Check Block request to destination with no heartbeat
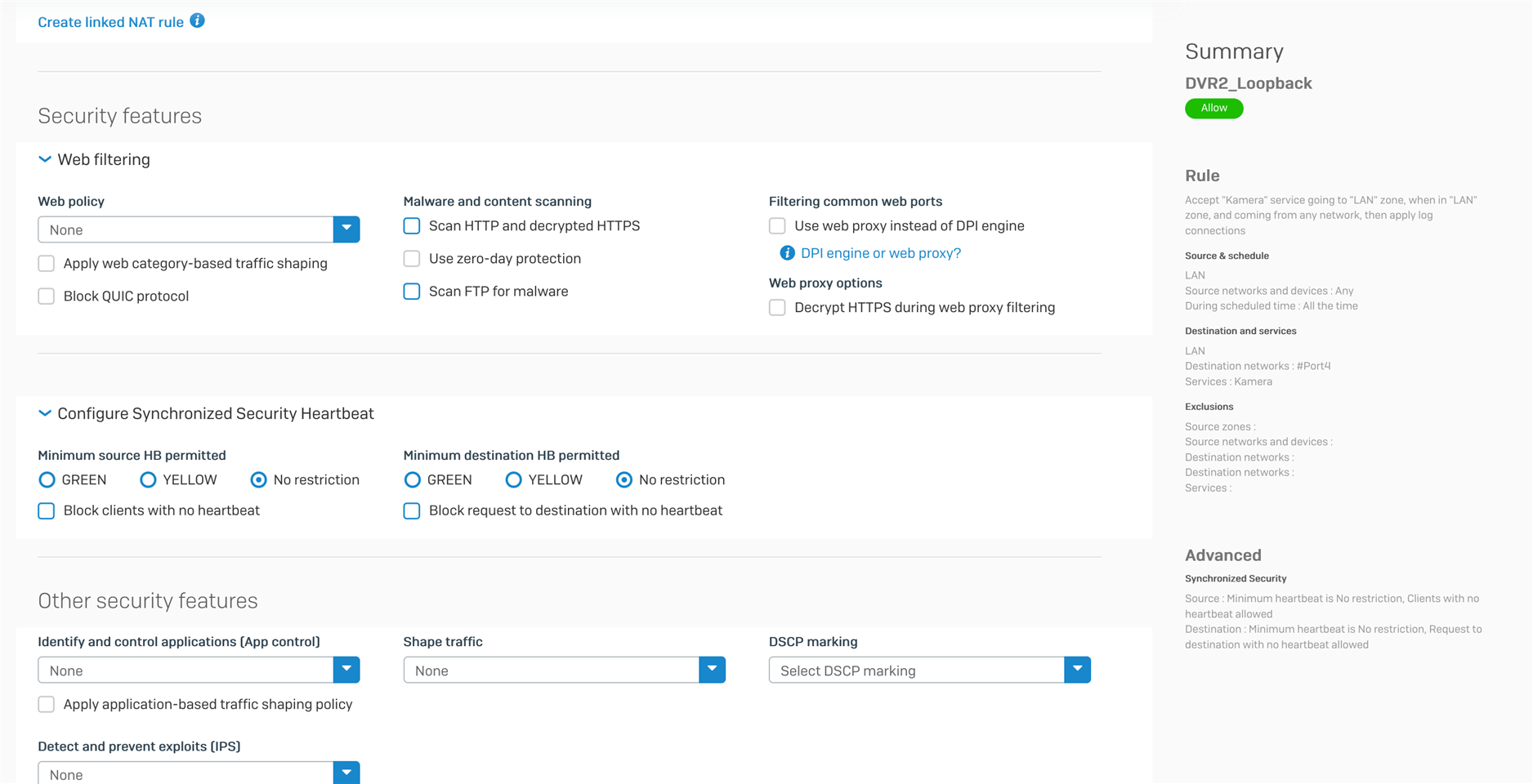This screenshot has height=784, width=1533. point(412,510)
